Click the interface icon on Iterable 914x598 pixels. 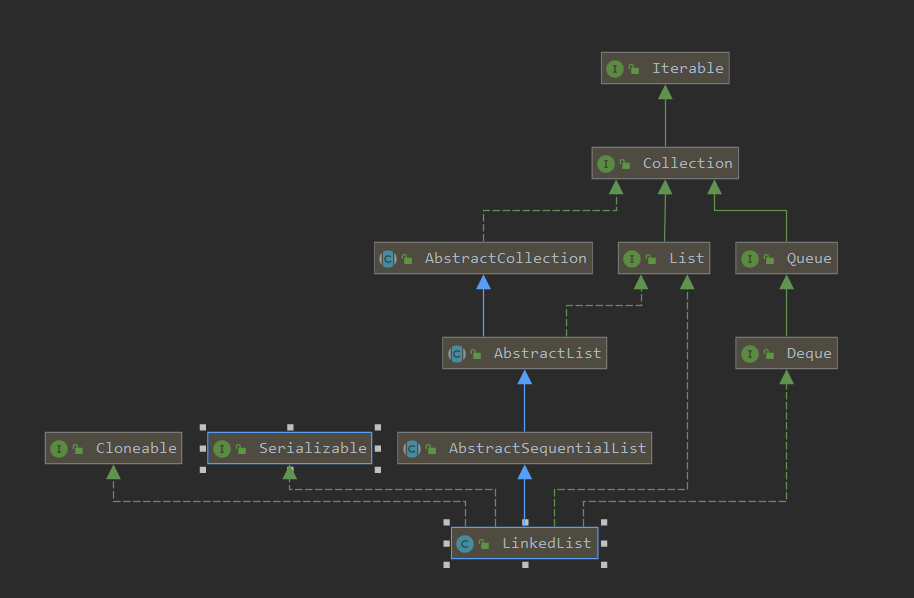pos(614,69)
